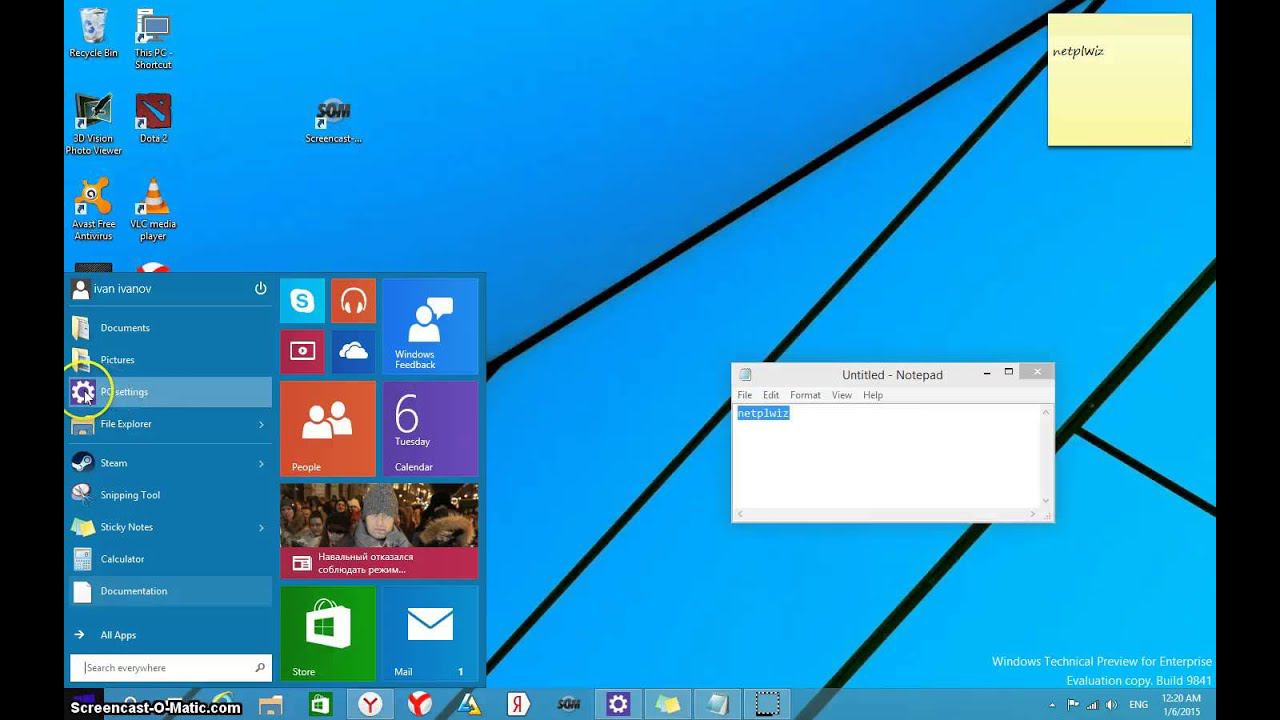Select Avast Free Antivirus desktop icon

point(93,210)
